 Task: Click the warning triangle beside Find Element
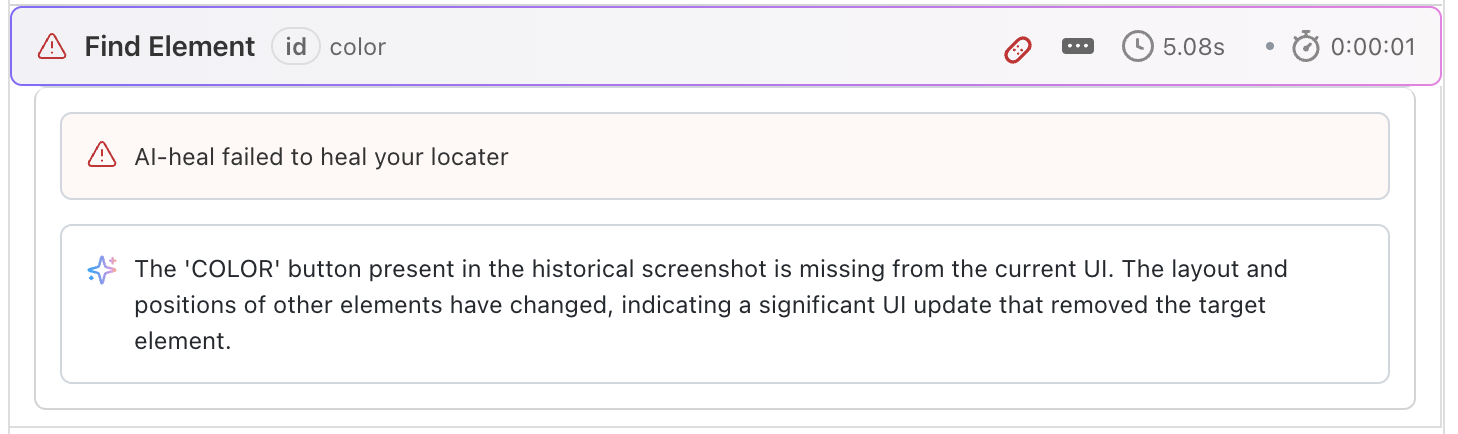click(51, 47)
